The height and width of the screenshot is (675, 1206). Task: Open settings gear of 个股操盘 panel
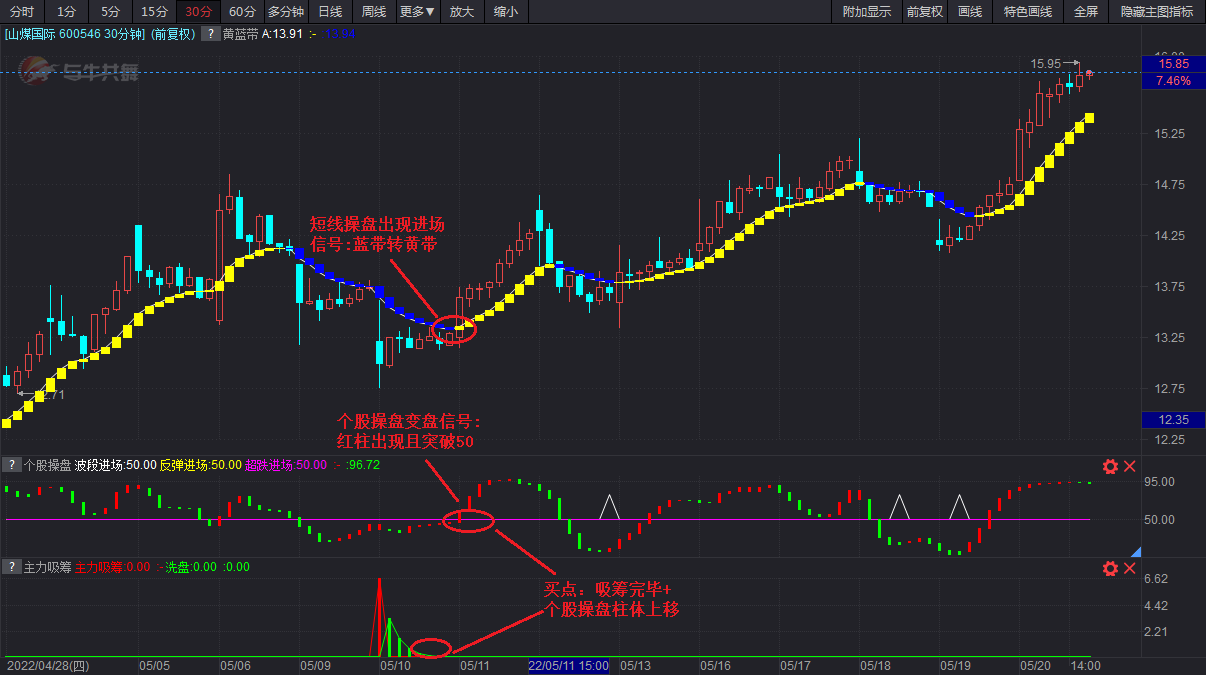[x=1110, y=466]
